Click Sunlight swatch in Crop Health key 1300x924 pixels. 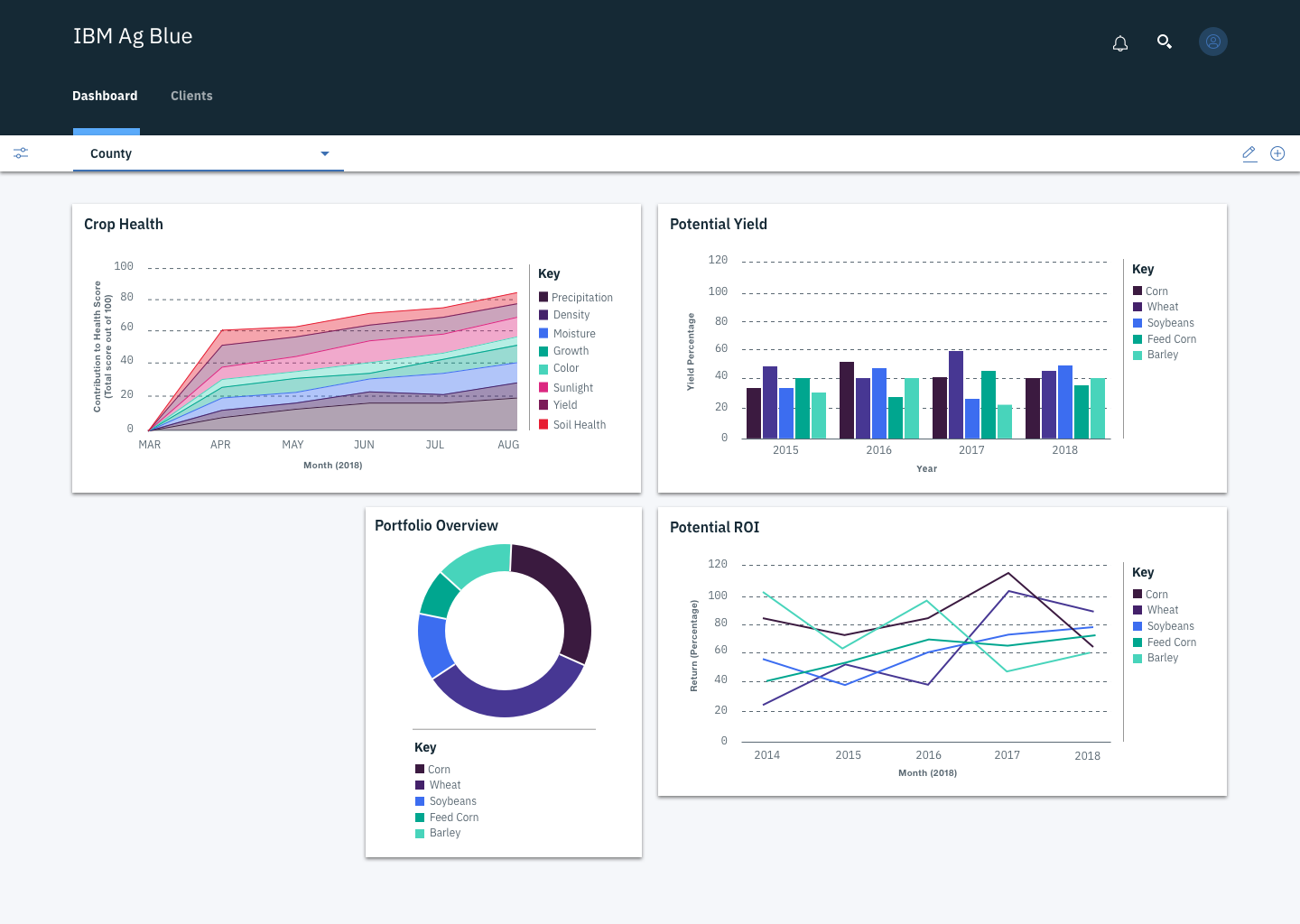tap(543, 387)
